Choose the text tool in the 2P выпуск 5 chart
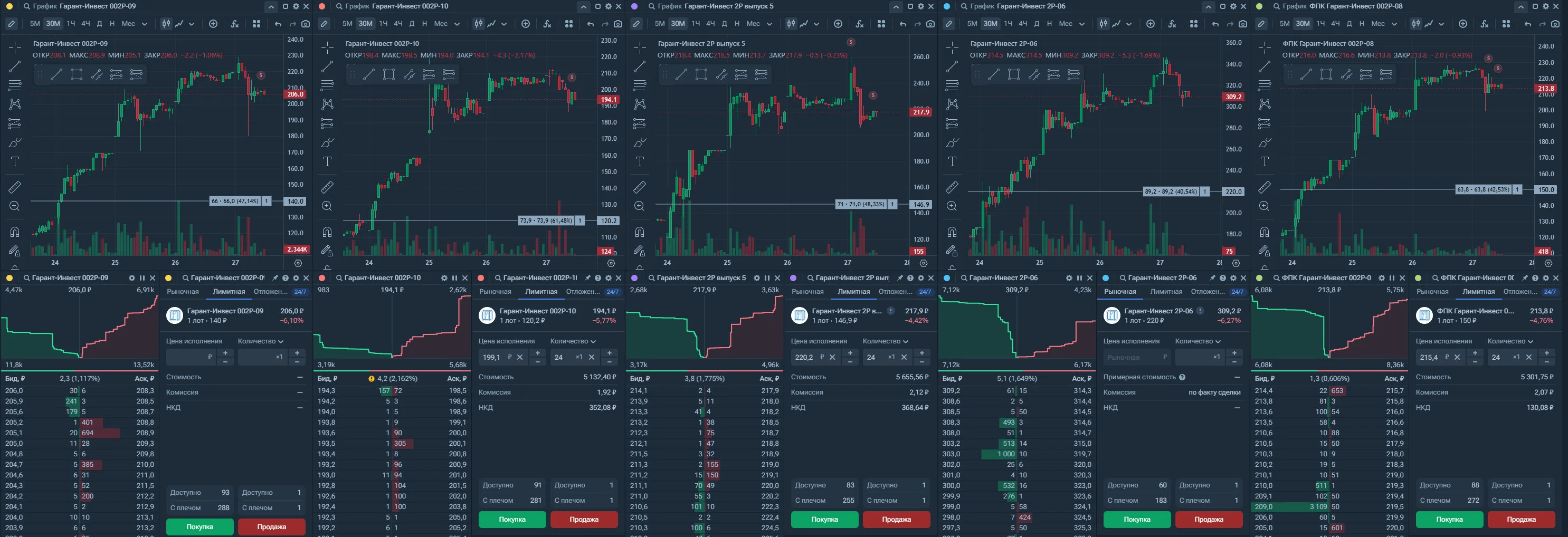1568x537 pixels. (x=639, y=161)
